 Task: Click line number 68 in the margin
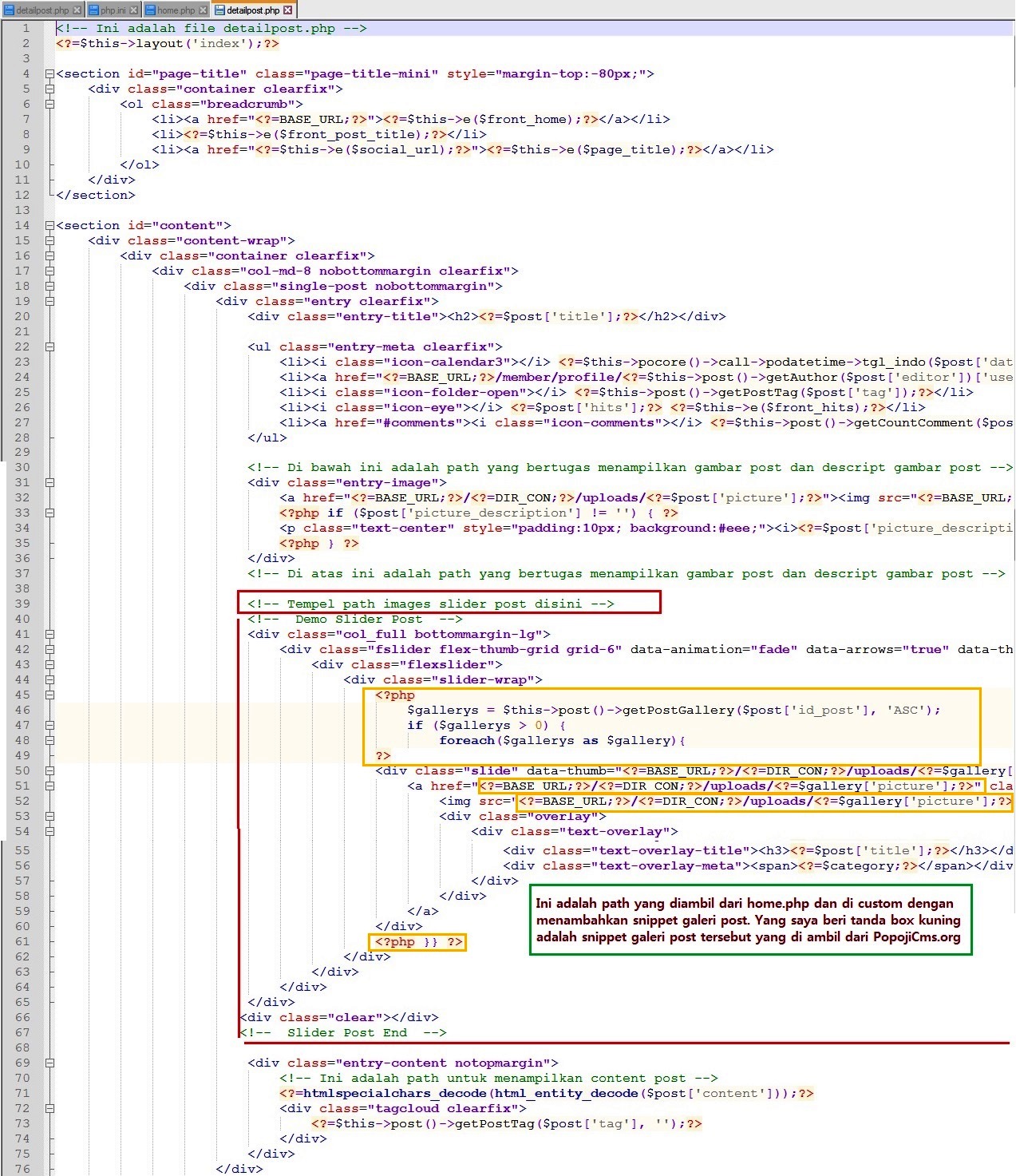(22, 1047)
